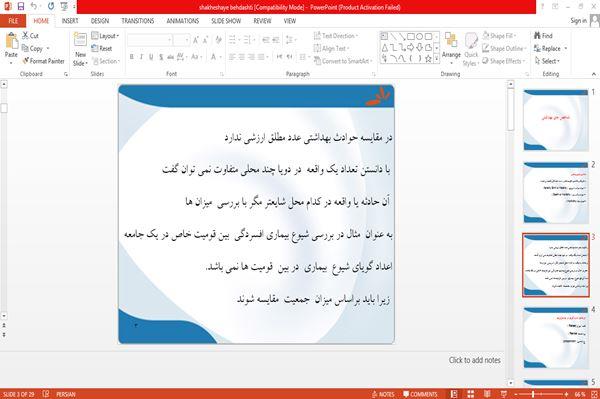Viewport: 600px width, 399px height.
Task: Undo the last action
Action: (34, 6)
